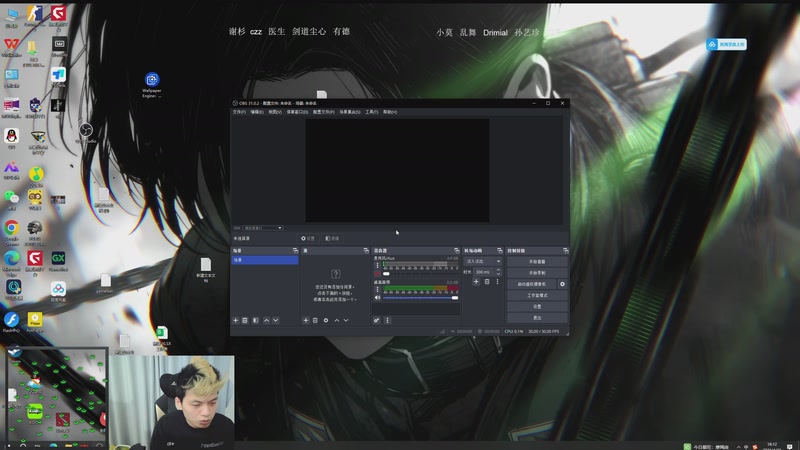Open preview scaling dropdown below canvas
Screen dimensions: 800x450
(x=263, y=228)
